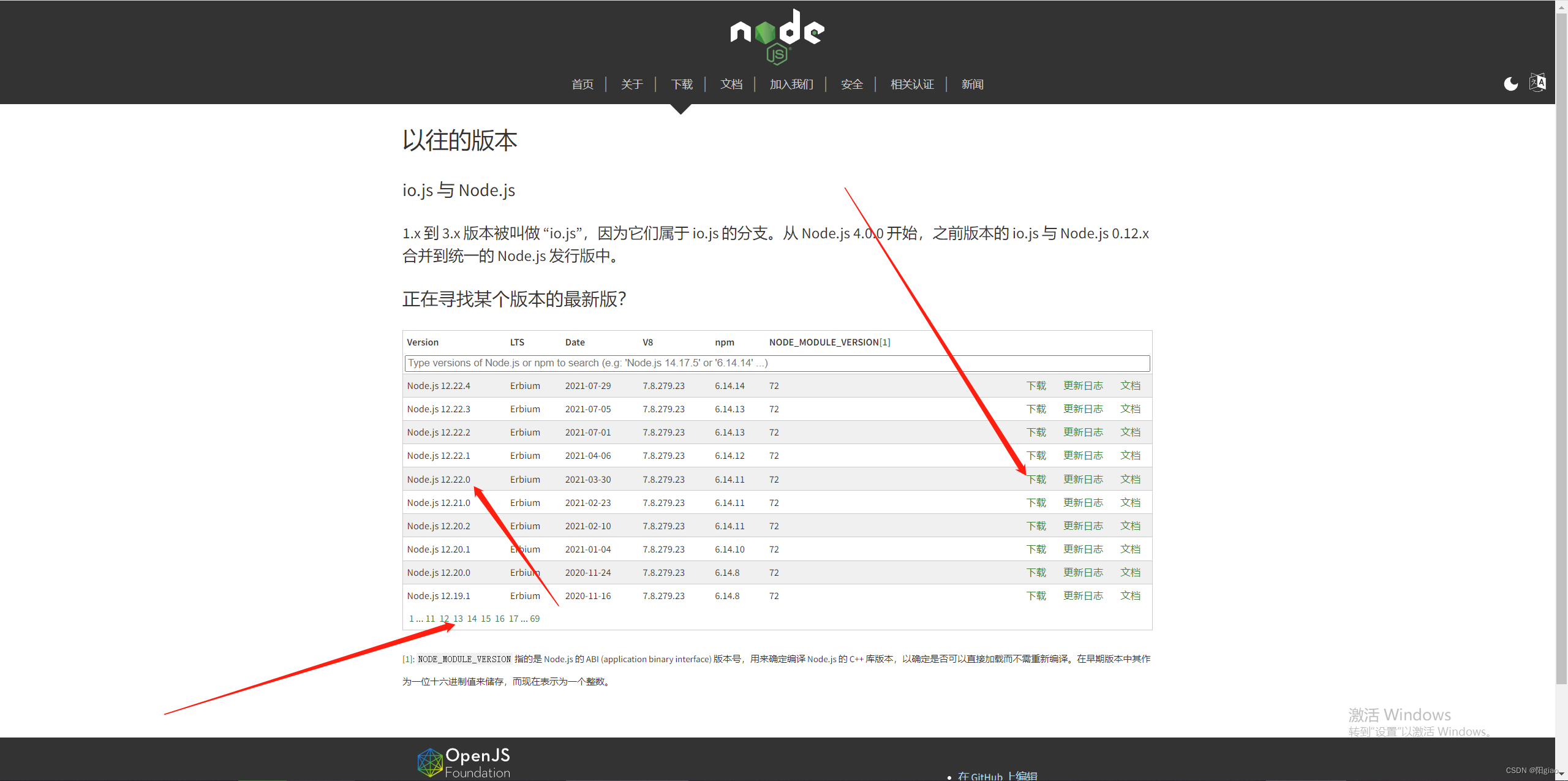The height and width of the screenshot is (781, 1568).
Task: Click the version search input field
Action: click(x=777, y=363)
